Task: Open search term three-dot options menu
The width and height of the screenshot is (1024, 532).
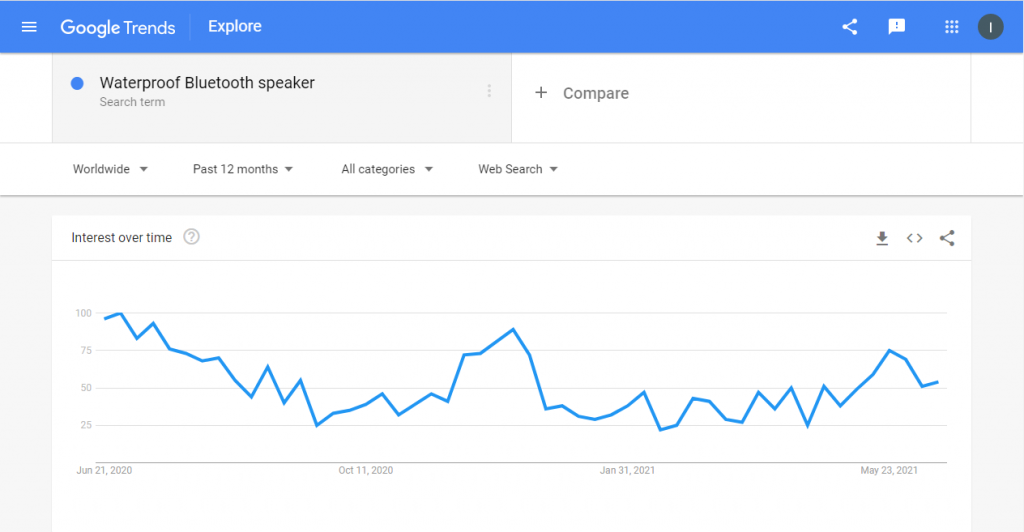Action: point(488,91)
